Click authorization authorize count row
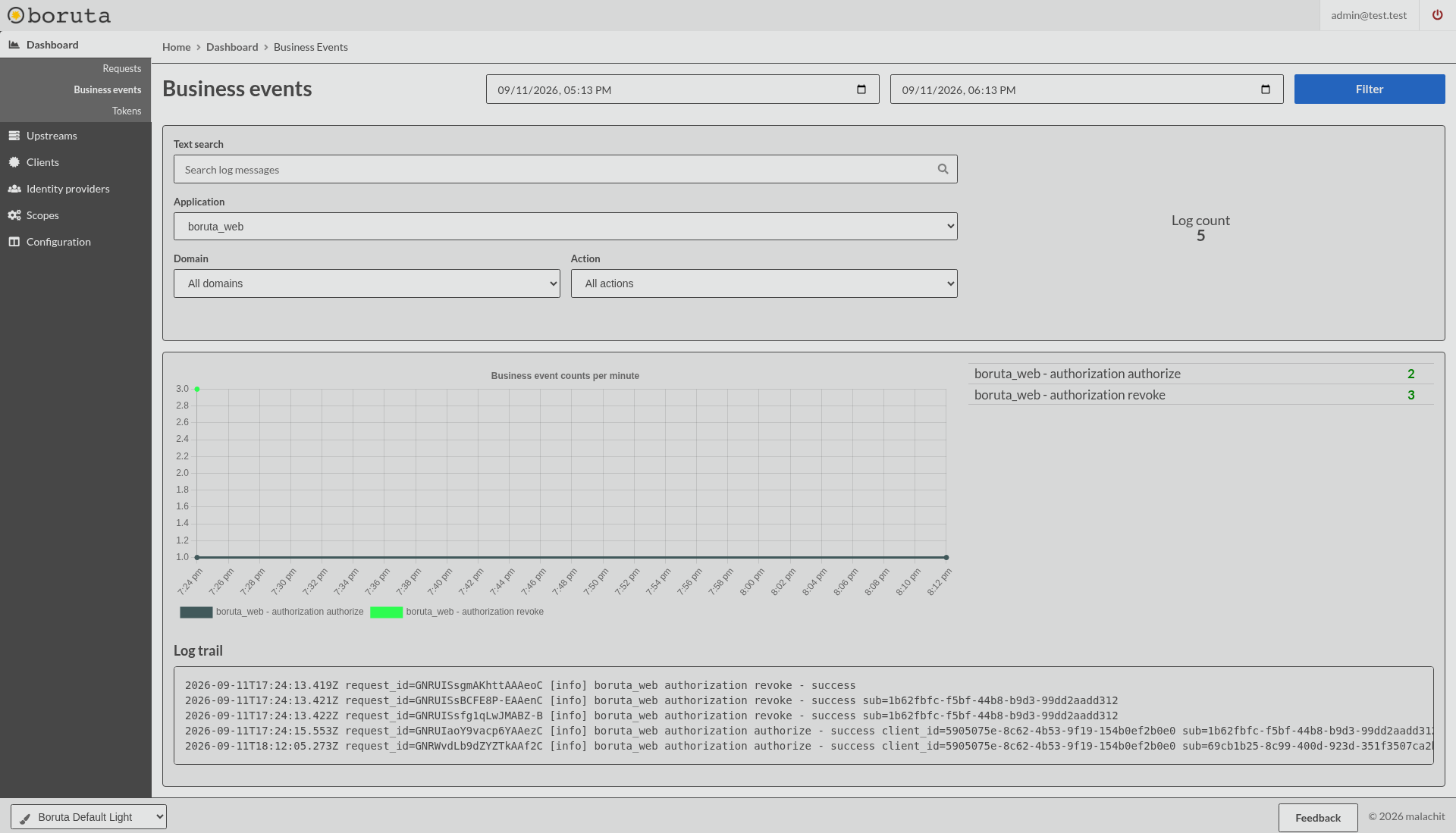 pos(1200,374)
